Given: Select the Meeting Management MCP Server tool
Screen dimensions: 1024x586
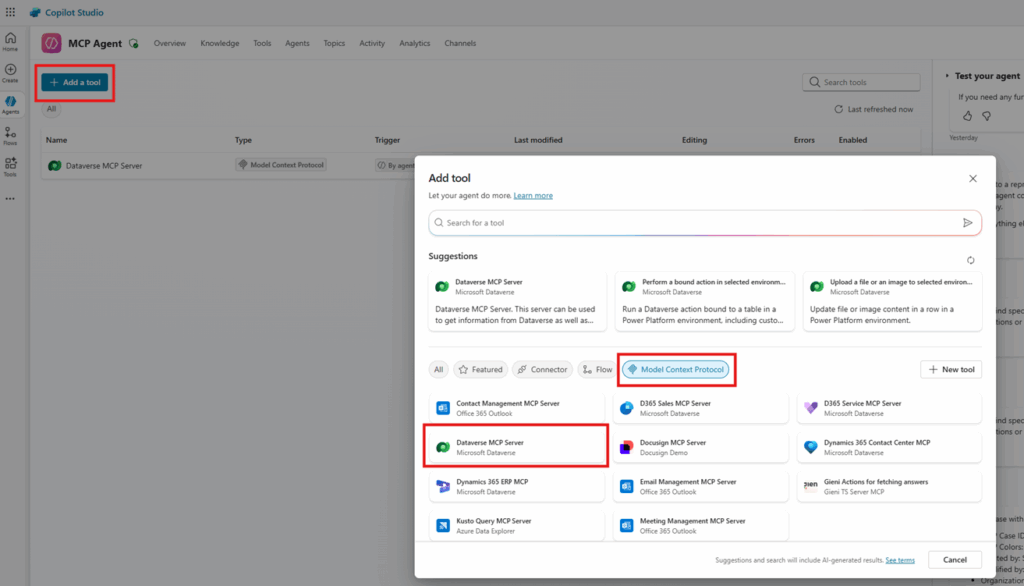Looking at the screenshot, I should coord(701,526).
